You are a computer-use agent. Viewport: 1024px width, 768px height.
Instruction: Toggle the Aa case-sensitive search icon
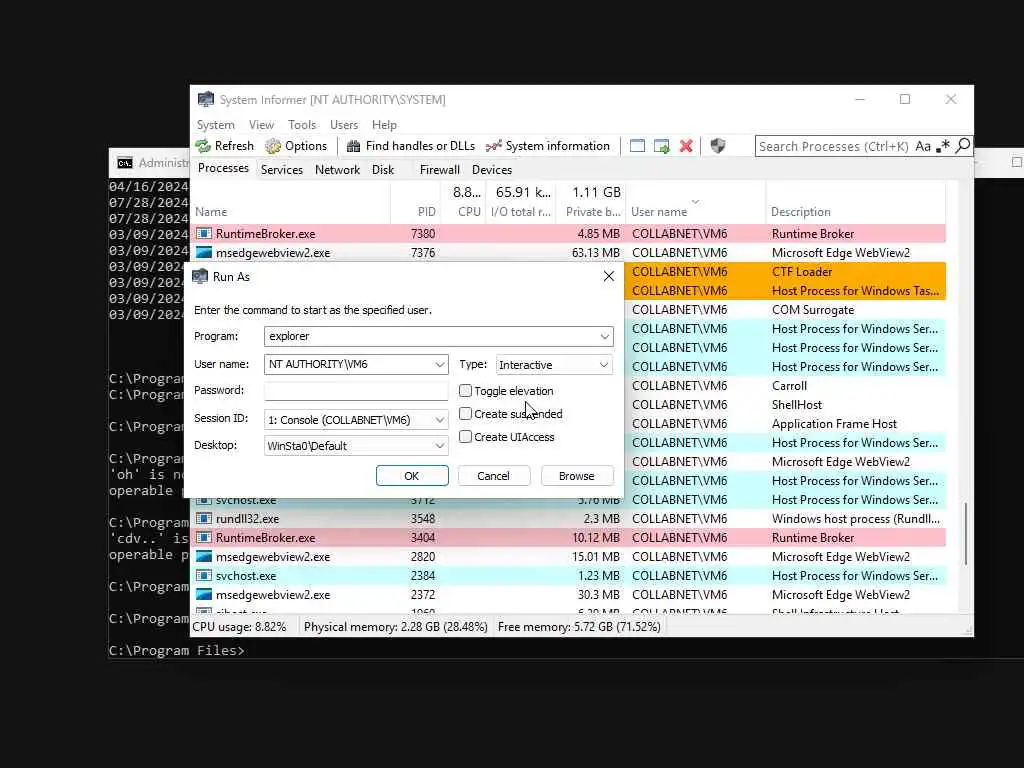[923, 146]
